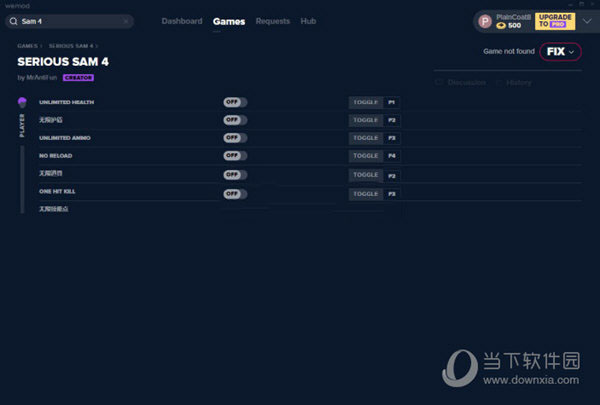
Task: Click the 500 coin balance
Action: click(514, 26)
